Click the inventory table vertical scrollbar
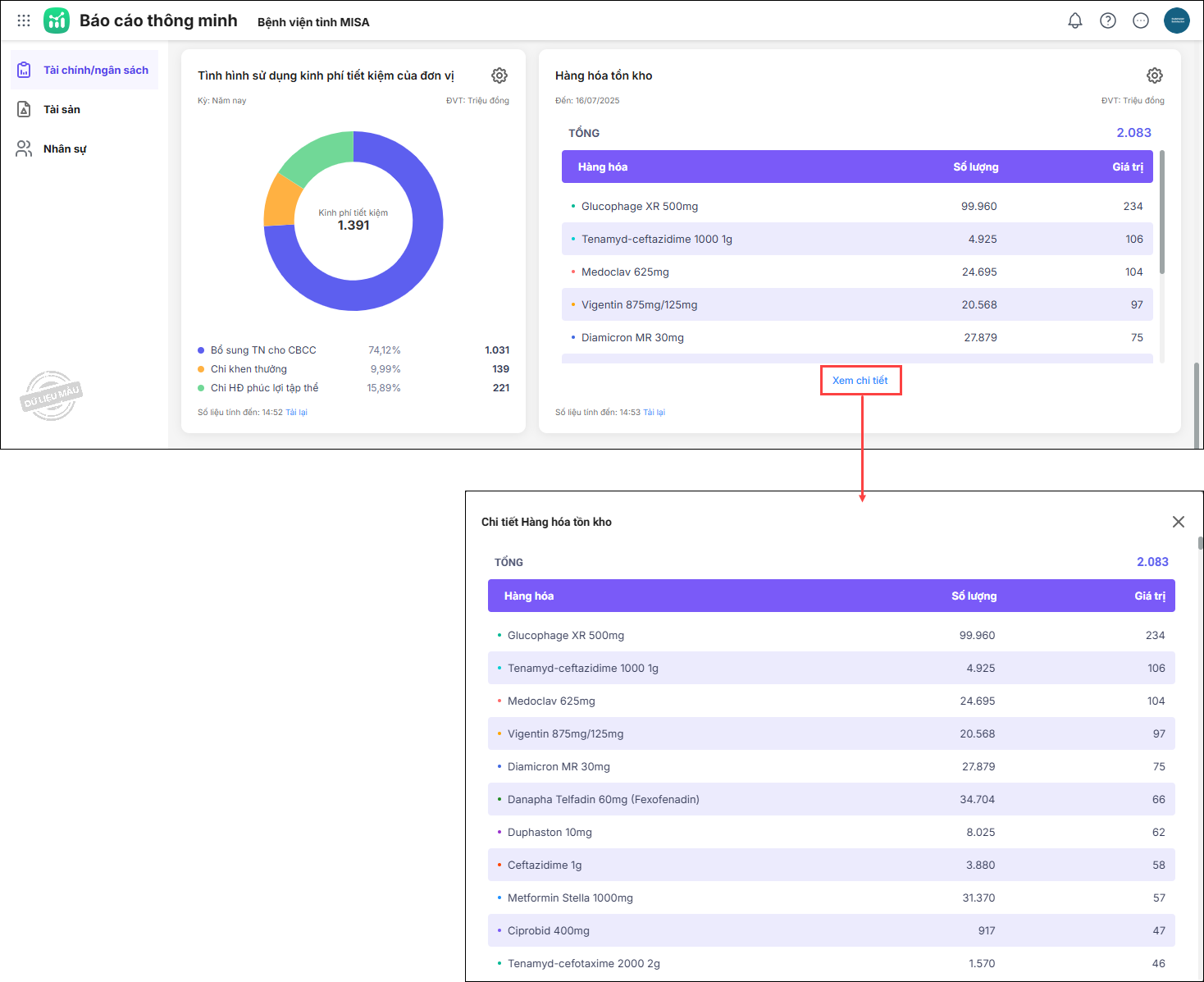The image size is (1204, 982). click(1162, 213)
